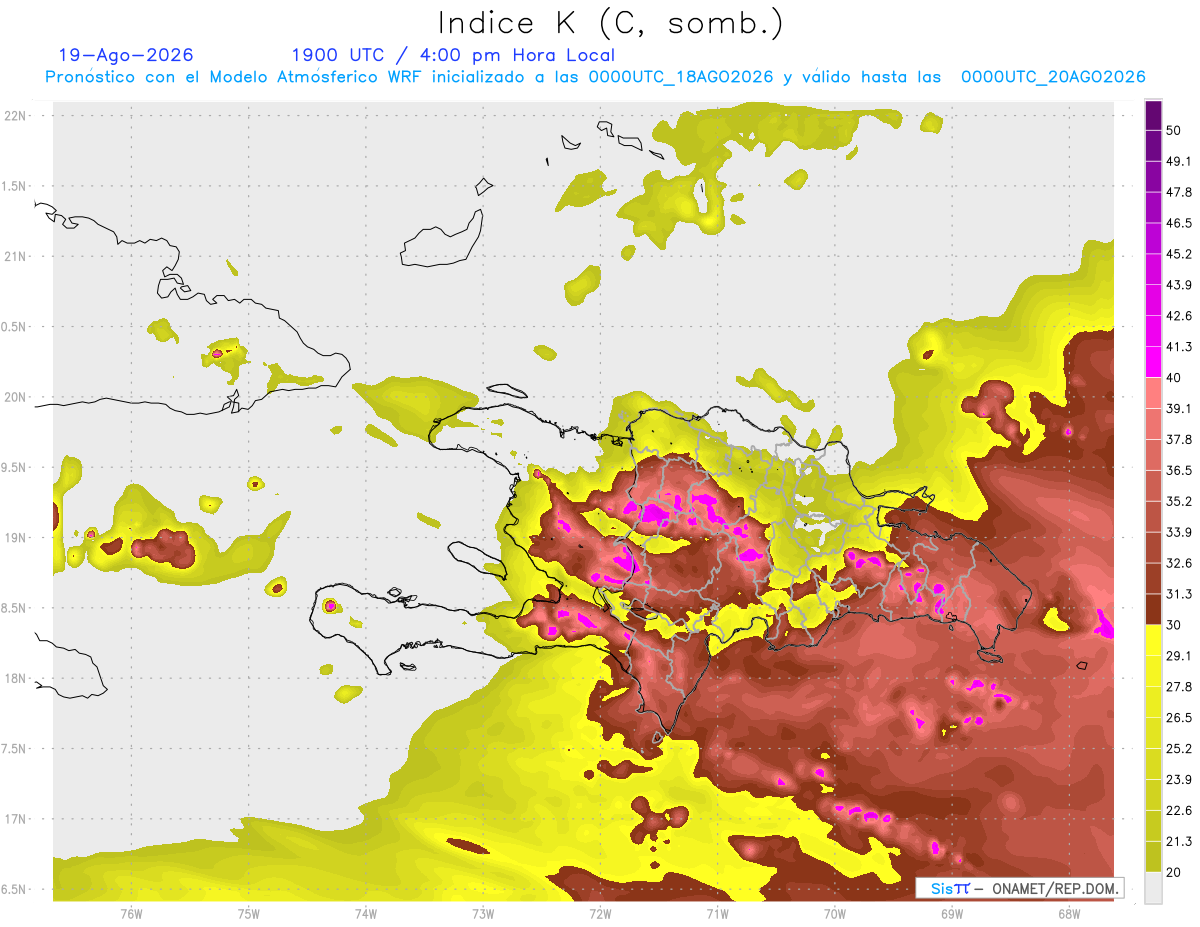
Task: Select the date label "19-Ago-2026"
Action: 126,55
